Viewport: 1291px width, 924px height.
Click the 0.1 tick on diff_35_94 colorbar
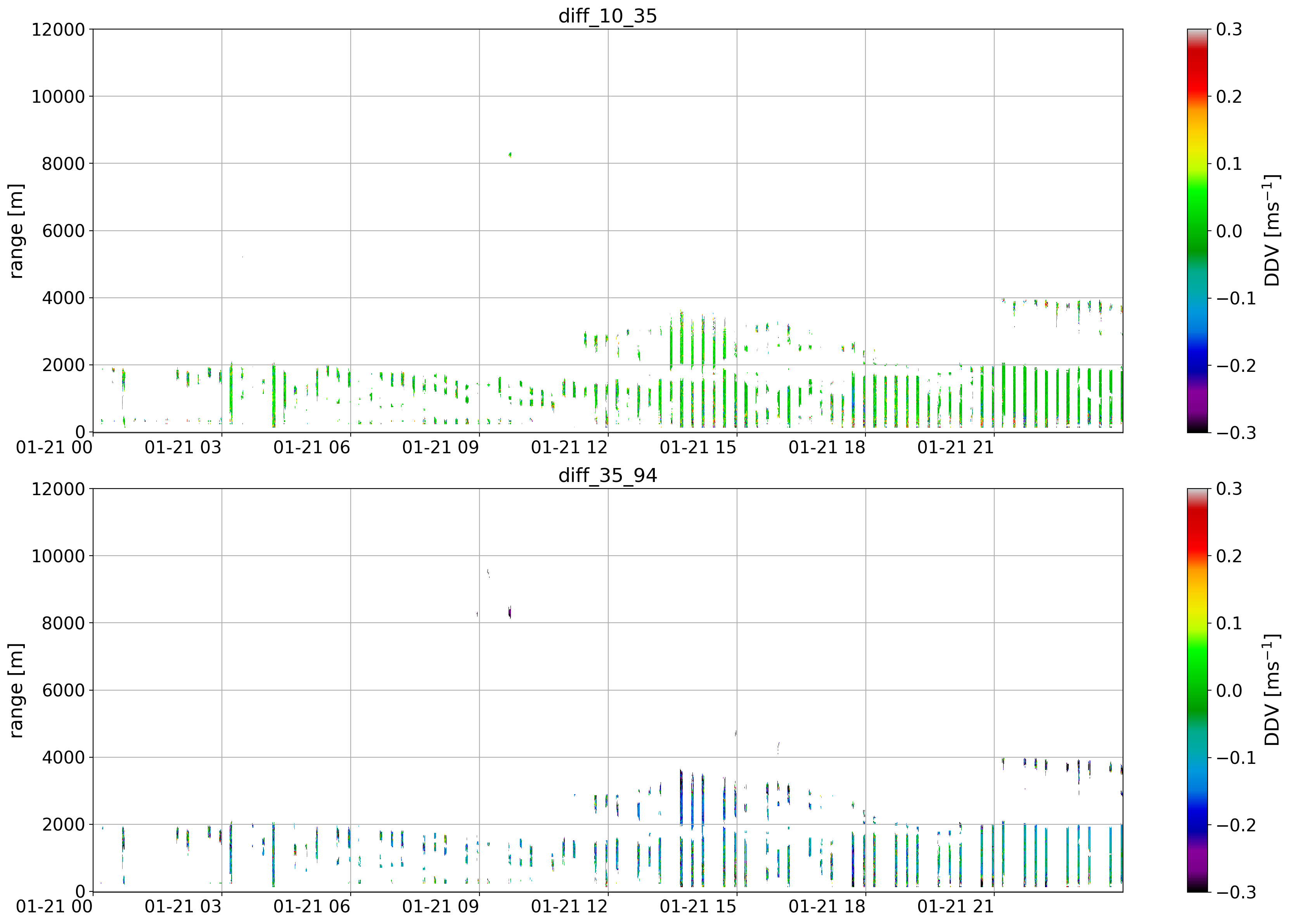(1230, 623)
